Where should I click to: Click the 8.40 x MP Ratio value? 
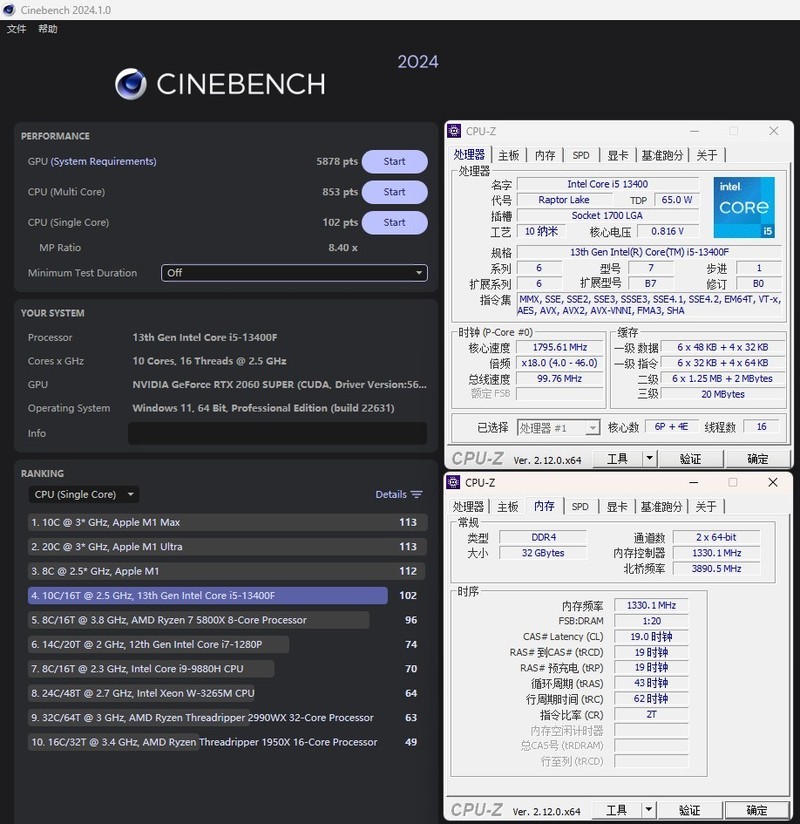tap(343, 248)
